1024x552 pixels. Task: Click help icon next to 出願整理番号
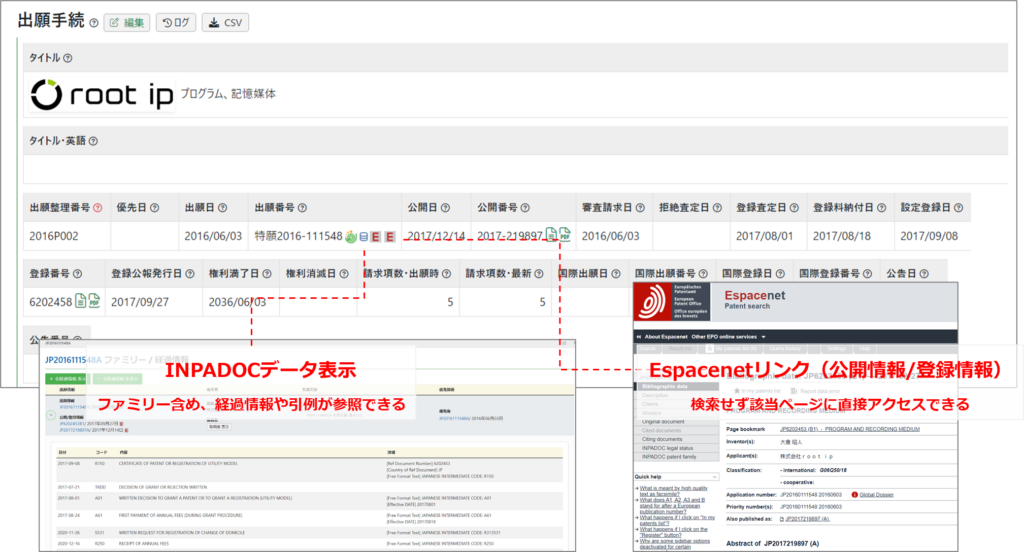click(x=97, y=208)
